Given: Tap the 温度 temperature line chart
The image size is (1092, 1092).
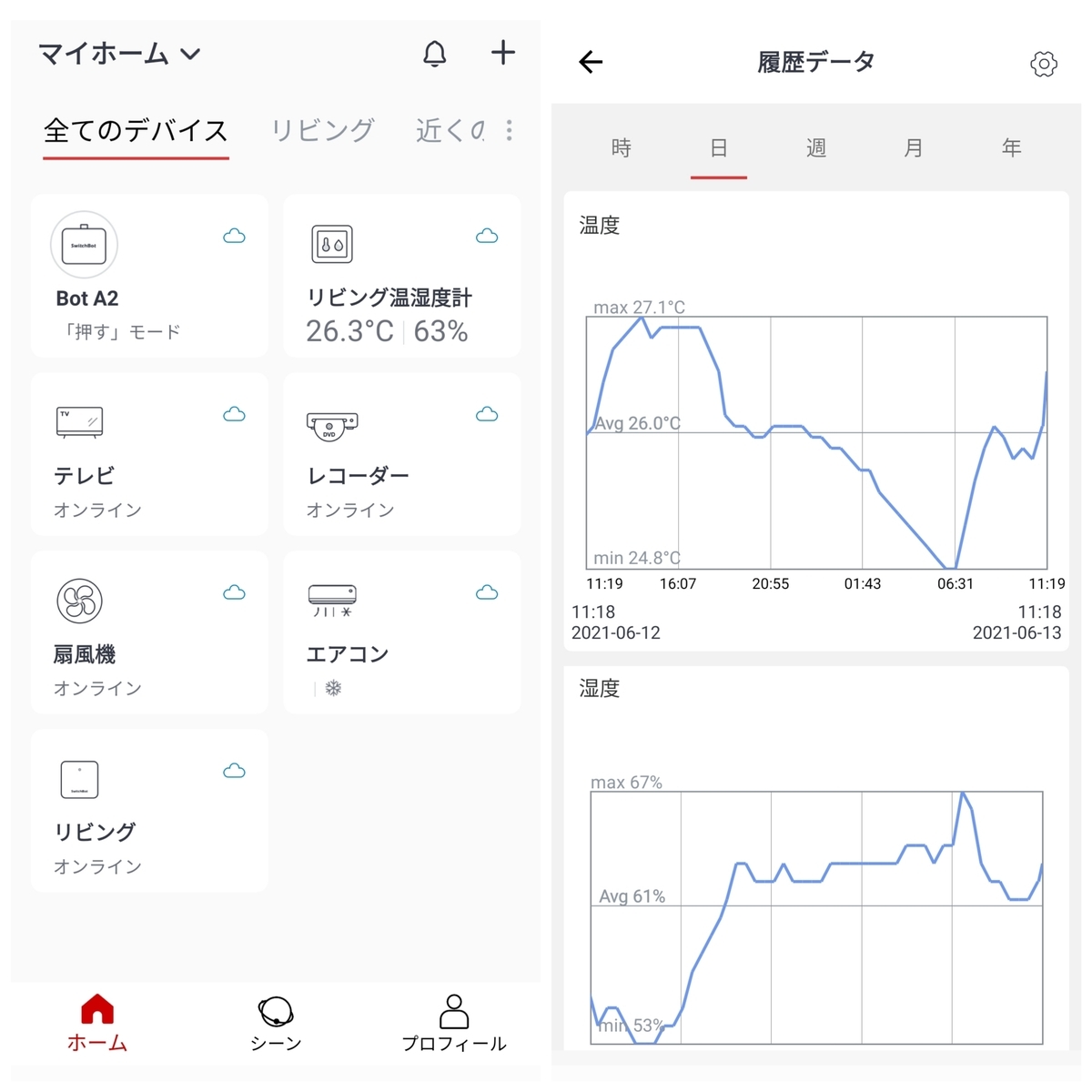Looking at the screenshot, I should [x=816, y=443].
